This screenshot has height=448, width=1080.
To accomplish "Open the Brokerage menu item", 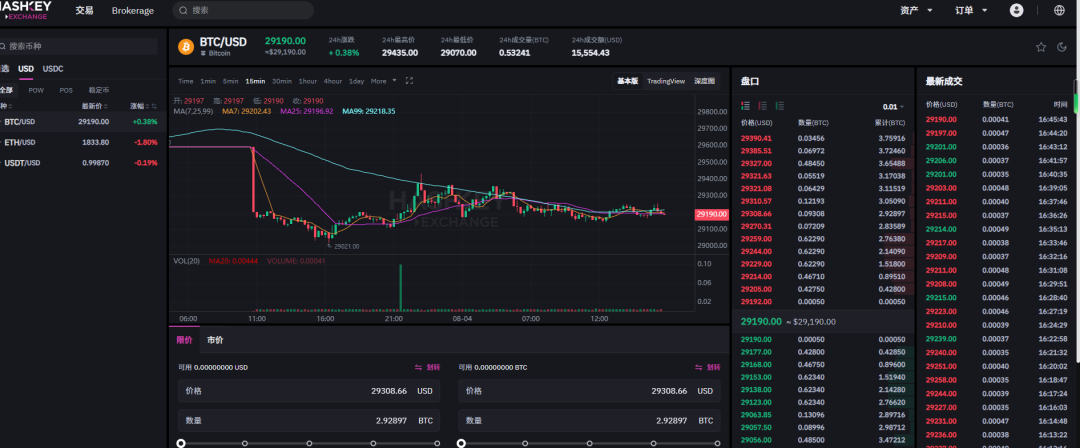I will 133,10.
